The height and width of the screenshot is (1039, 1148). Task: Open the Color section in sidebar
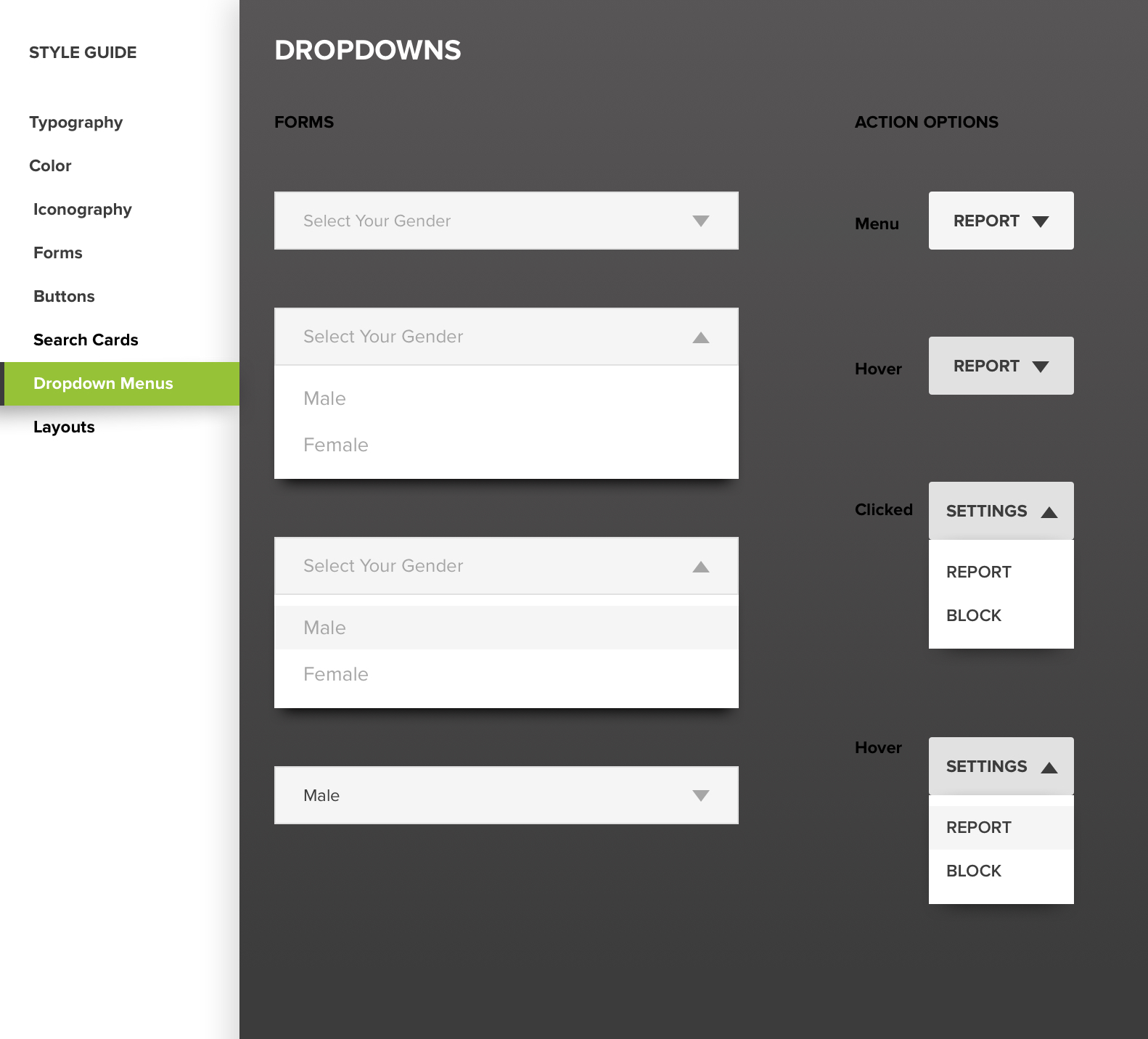(x=50, y=165)
